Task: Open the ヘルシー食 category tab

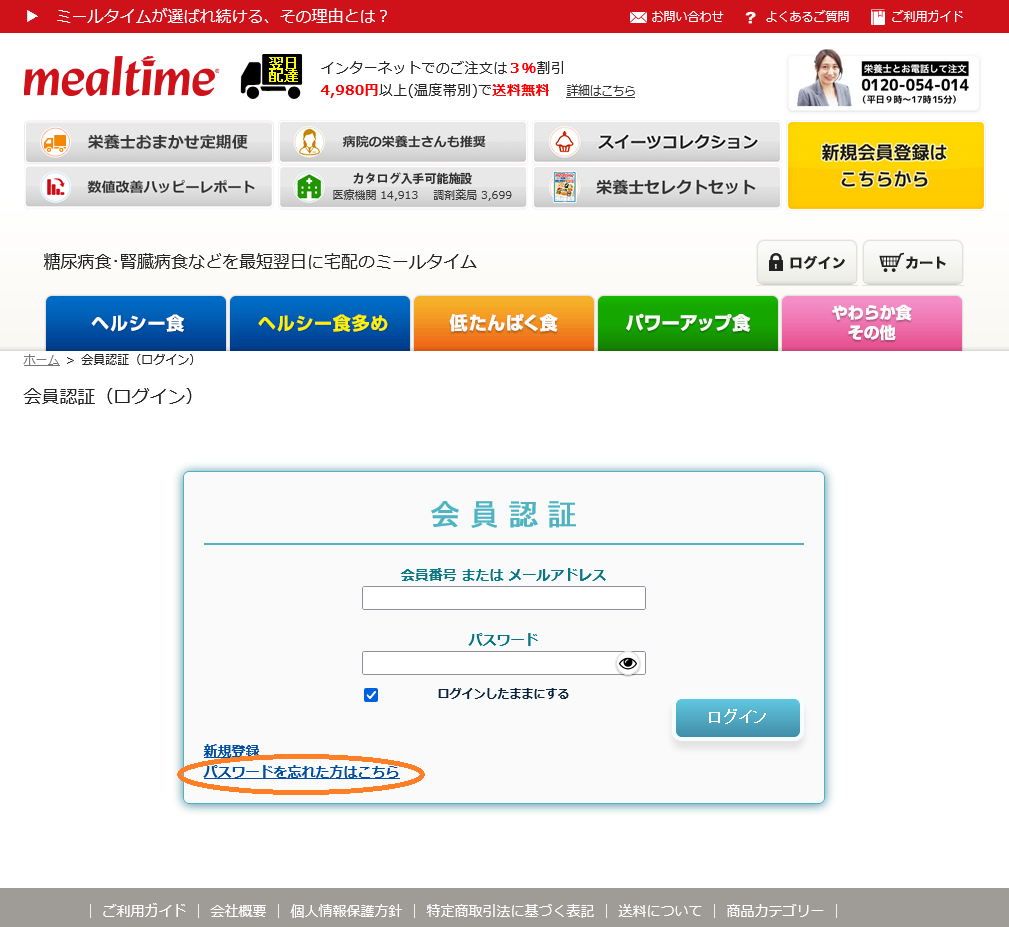Action: click(x=136, y=323)
